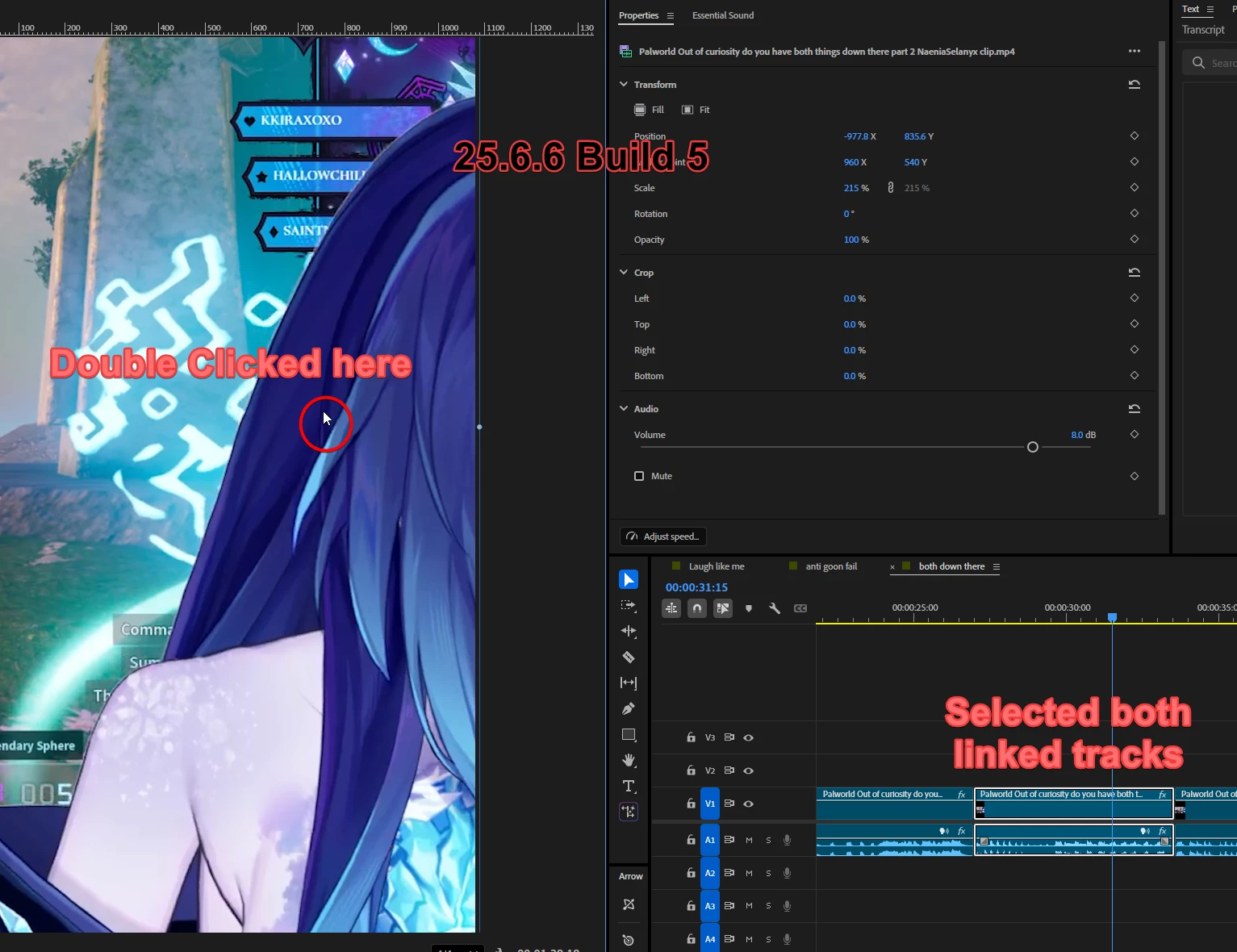Toggle constrain proportions link for Scale
Viewport: 1237px width, 952px height.
(890, 187)
